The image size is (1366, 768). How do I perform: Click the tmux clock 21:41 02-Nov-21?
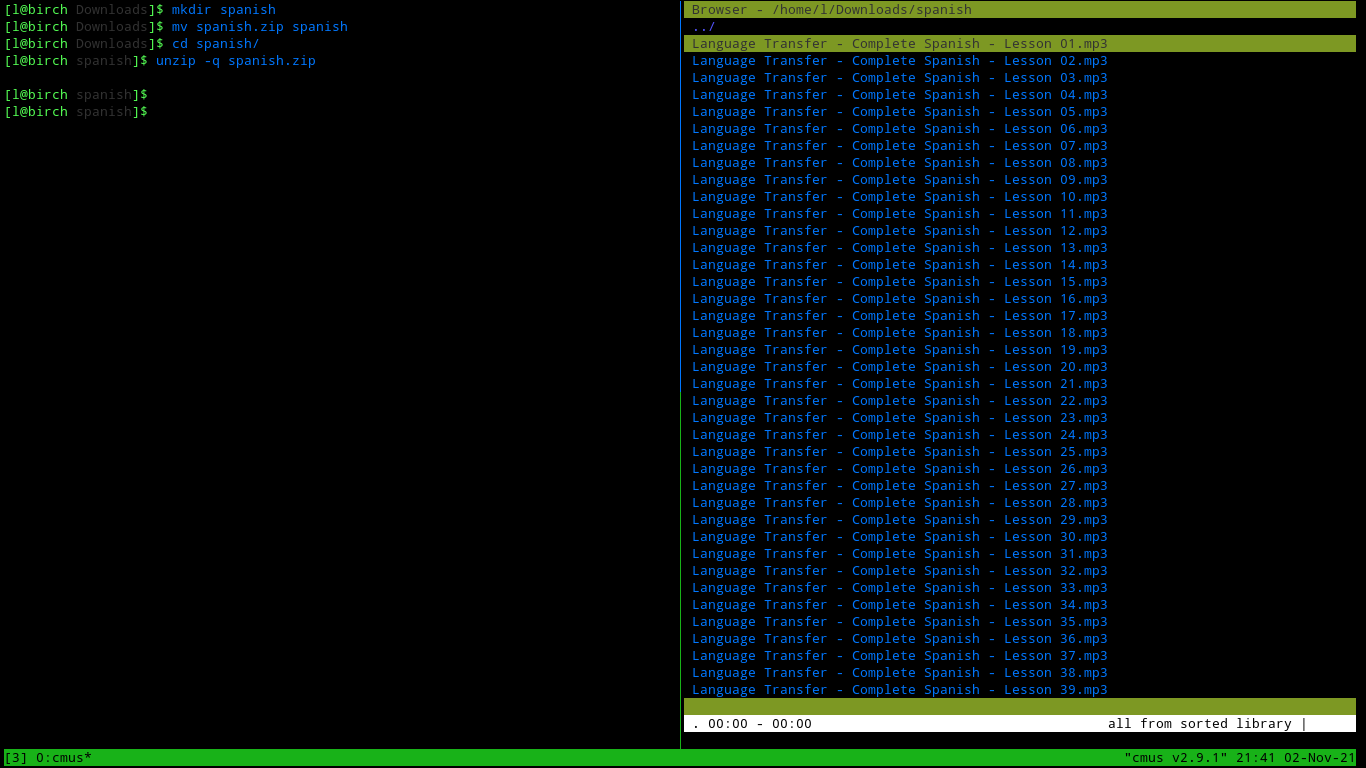point(1295,757)
